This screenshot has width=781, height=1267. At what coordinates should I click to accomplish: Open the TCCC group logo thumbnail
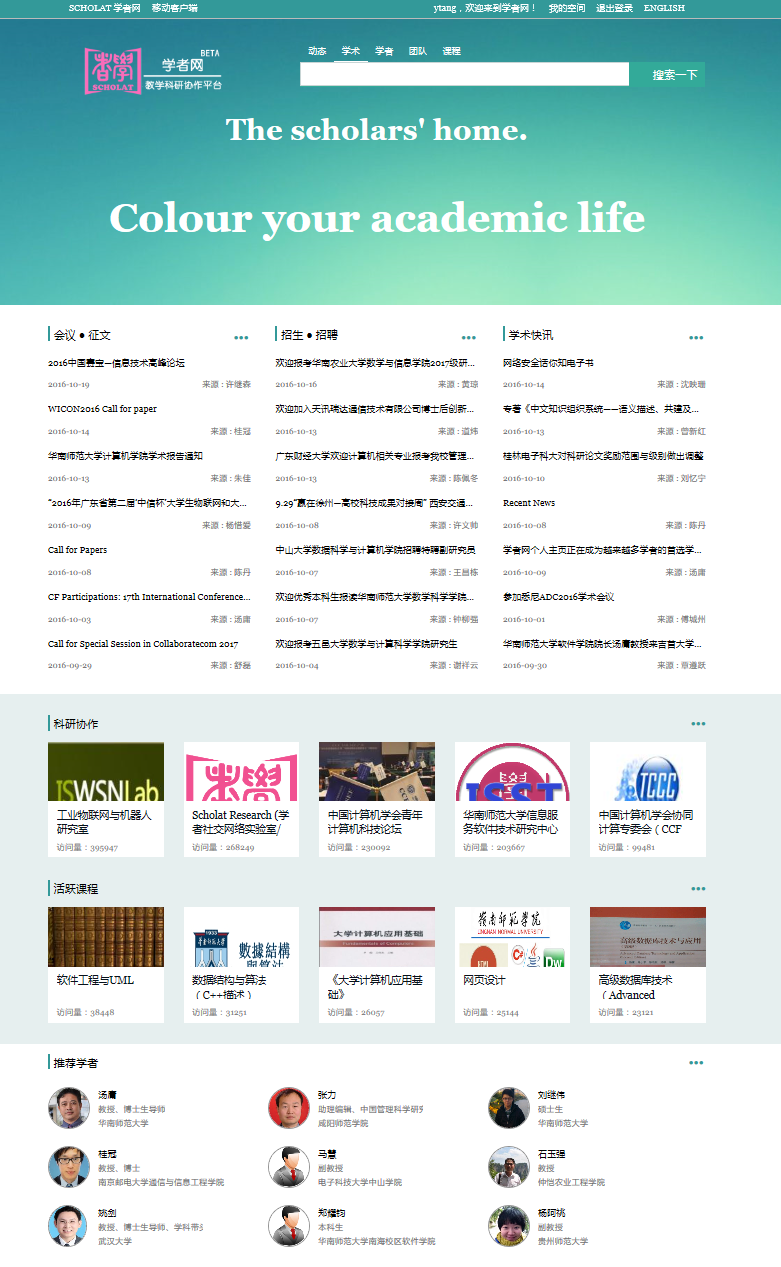click(647, 771)
